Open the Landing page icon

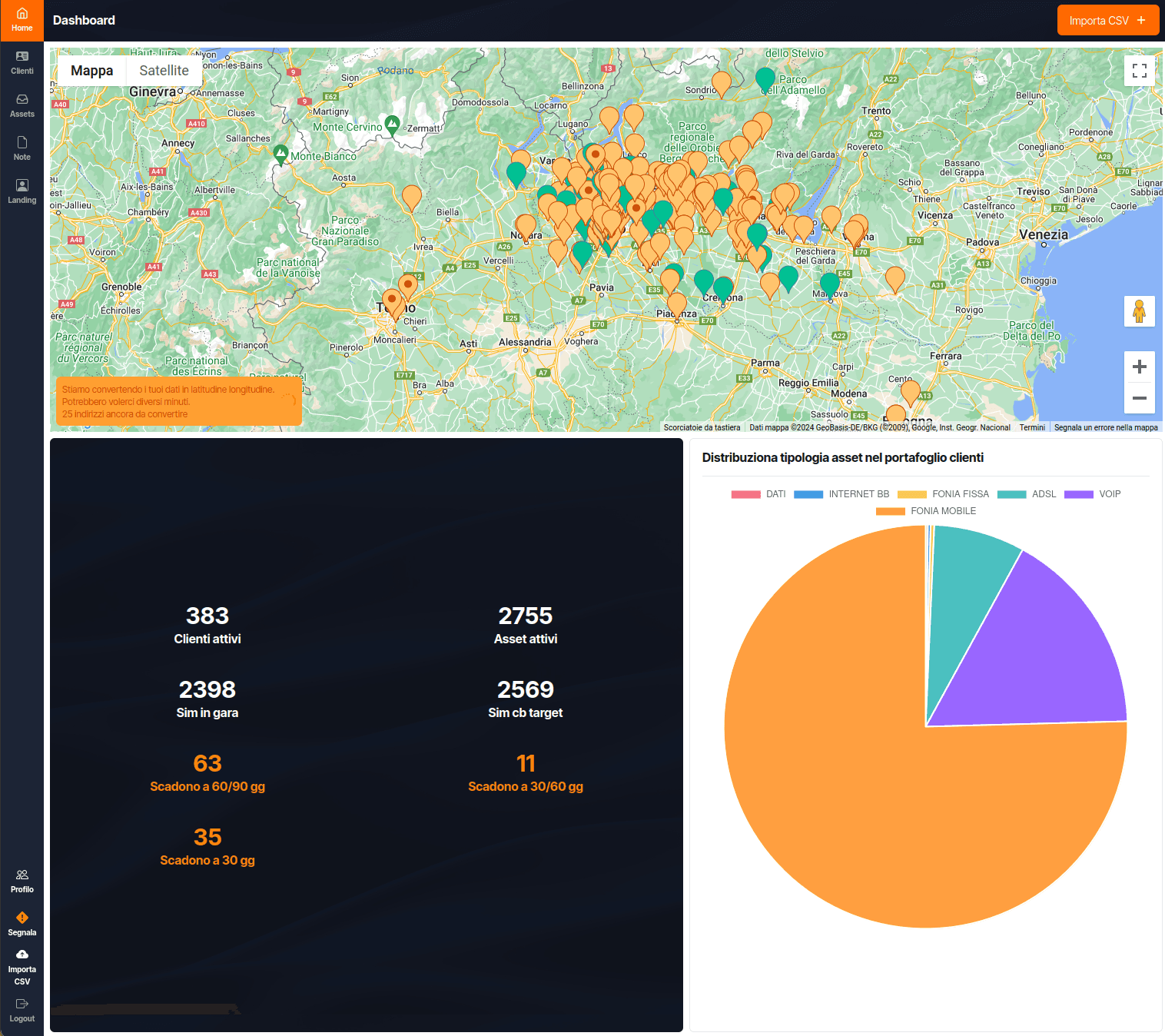pos(22,186)
